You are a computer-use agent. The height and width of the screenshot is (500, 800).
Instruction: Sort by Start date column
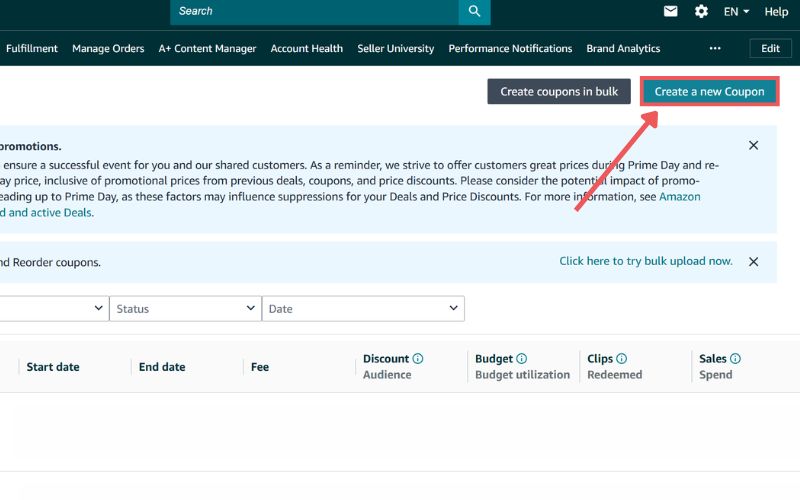click(53, 367)
